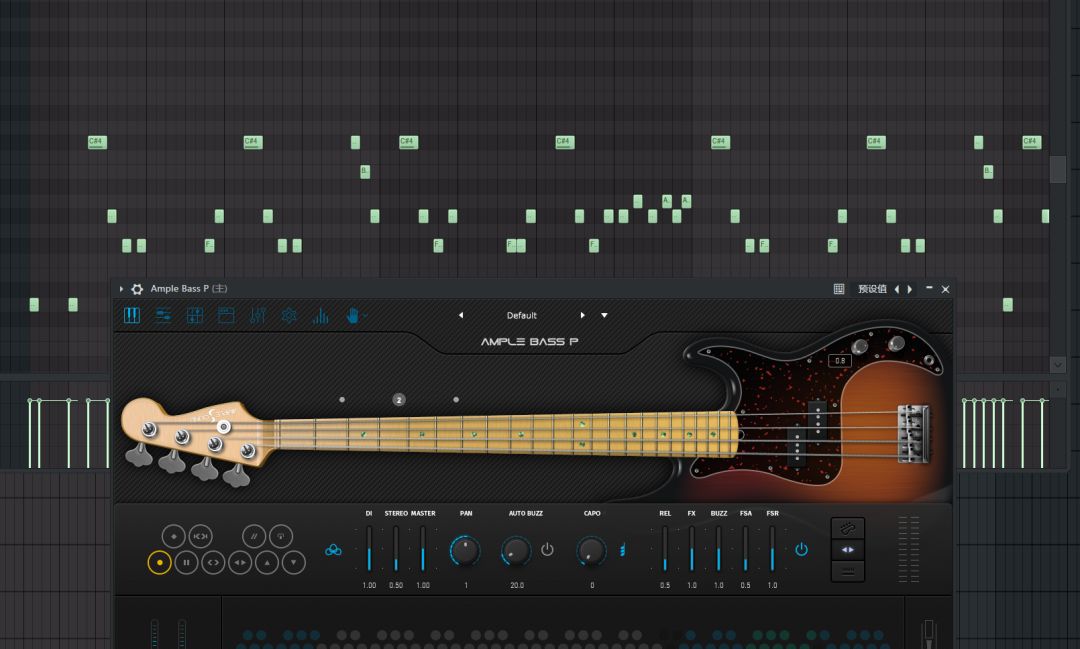
Task: Open the Ample Bass settings gear icon
Action: click(x=289, y=316)
